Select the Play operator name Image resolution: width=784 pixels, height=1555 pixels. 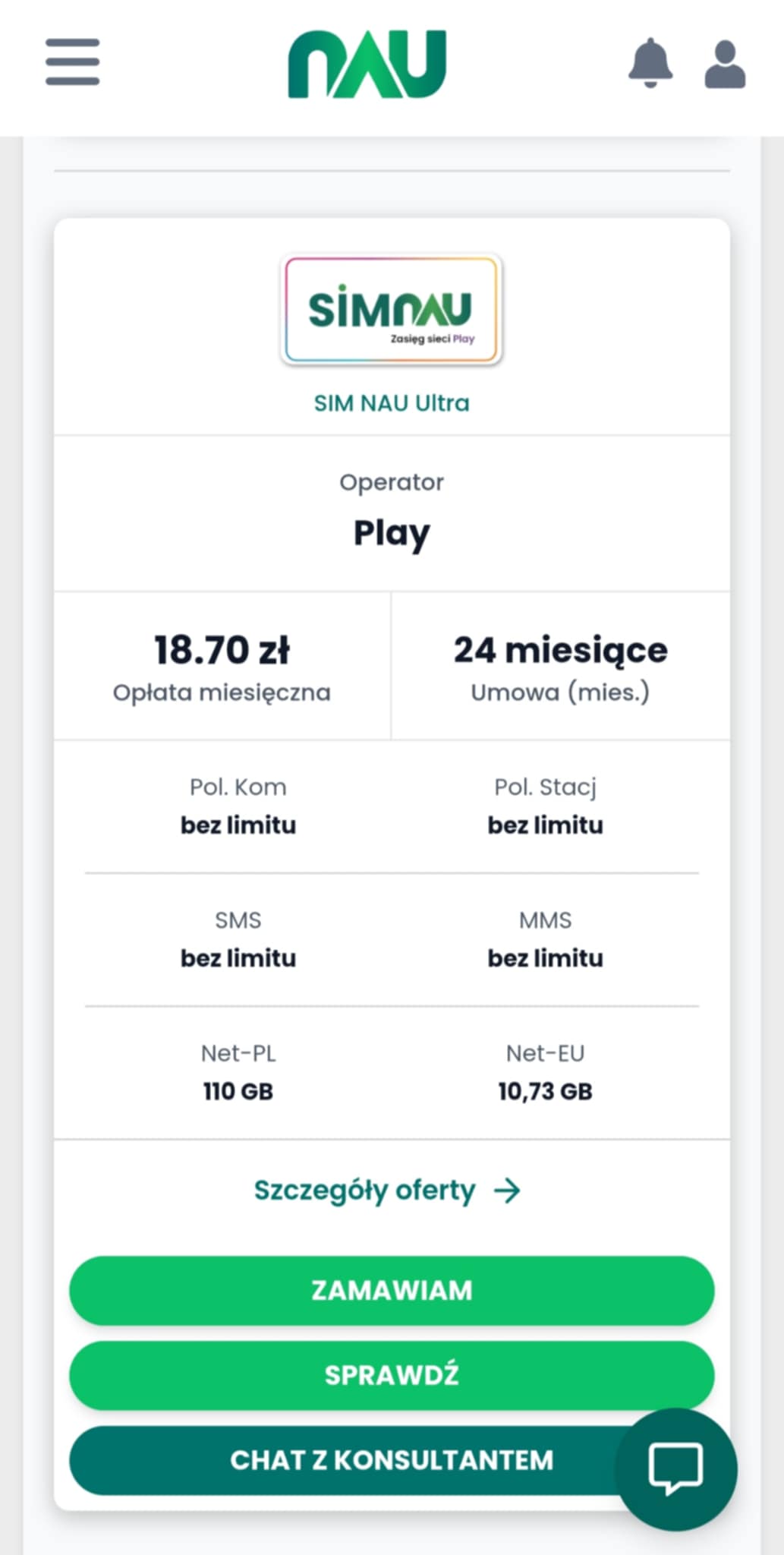point(392,533)
